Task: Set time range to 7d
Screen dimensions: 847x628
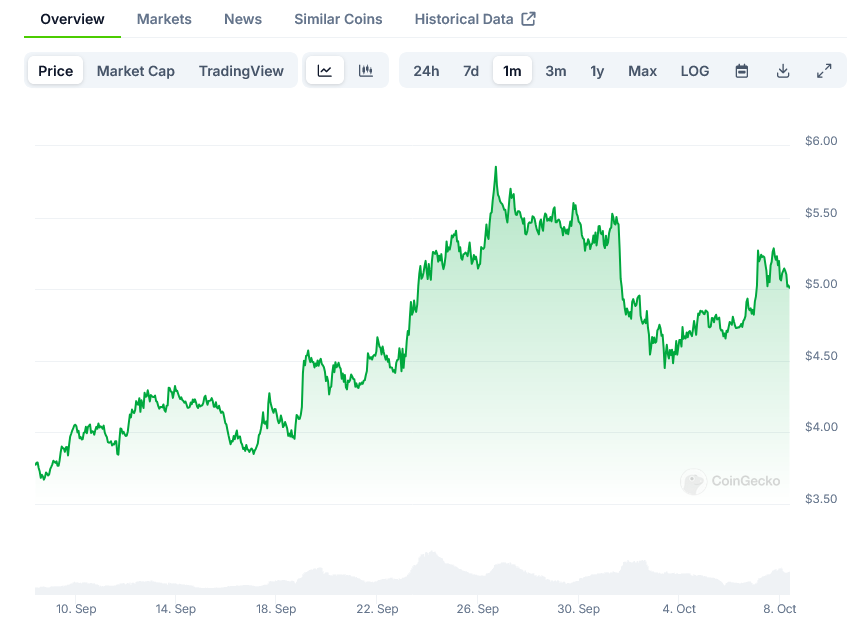Action: coord(471,71)
